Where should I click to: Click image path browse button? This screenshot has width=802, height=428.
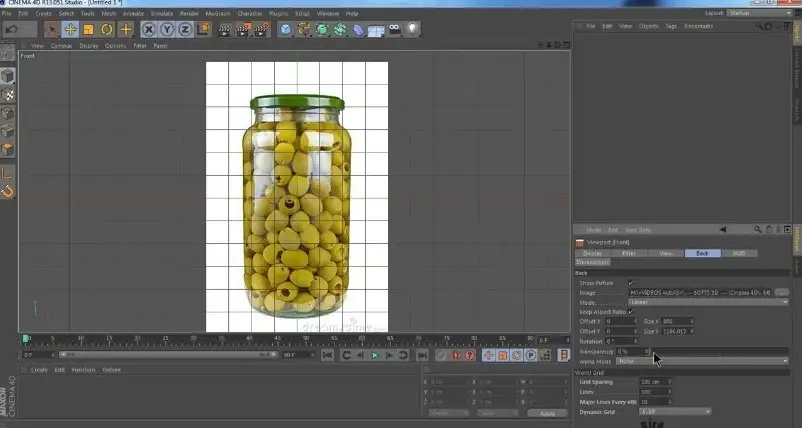pyautogui.click(x=782, y=292)
